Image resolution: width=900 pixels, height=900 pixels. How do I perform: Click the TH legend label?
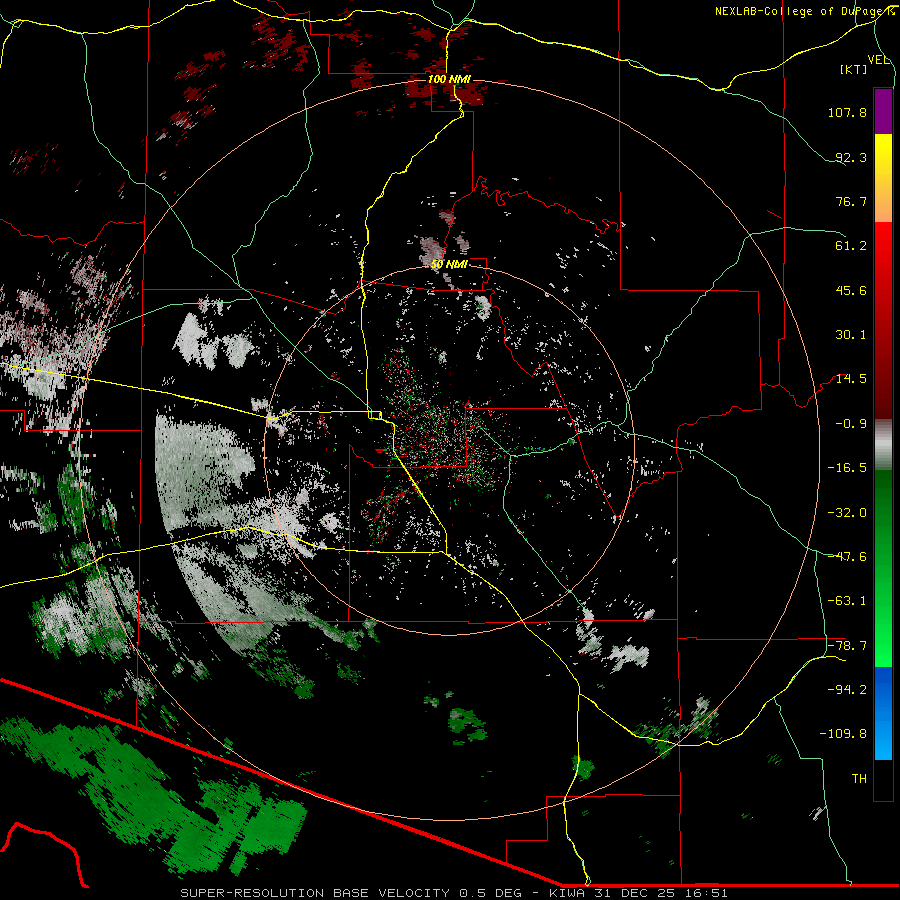(x=859, y=779)
